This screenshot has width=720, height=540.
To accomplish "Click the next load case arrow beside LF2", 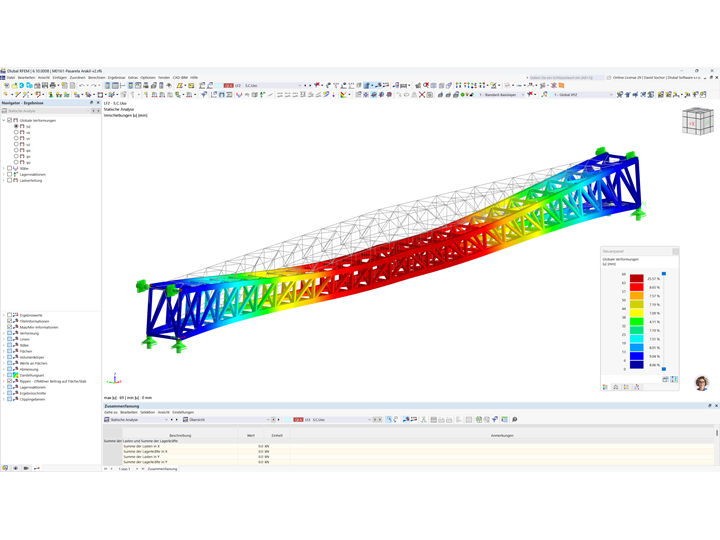I will 310,85.
